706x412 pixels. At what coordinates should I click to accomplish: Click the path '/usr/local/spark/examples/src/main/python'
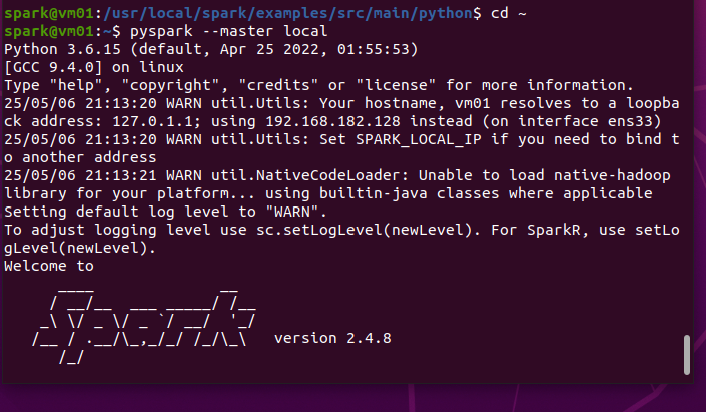pos(288,14)
